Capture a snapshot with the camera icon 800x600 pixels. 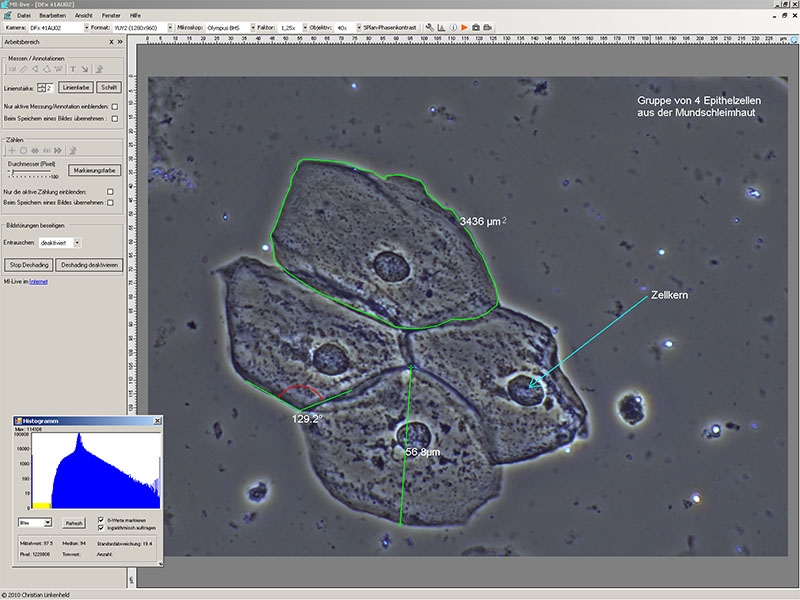476,27
